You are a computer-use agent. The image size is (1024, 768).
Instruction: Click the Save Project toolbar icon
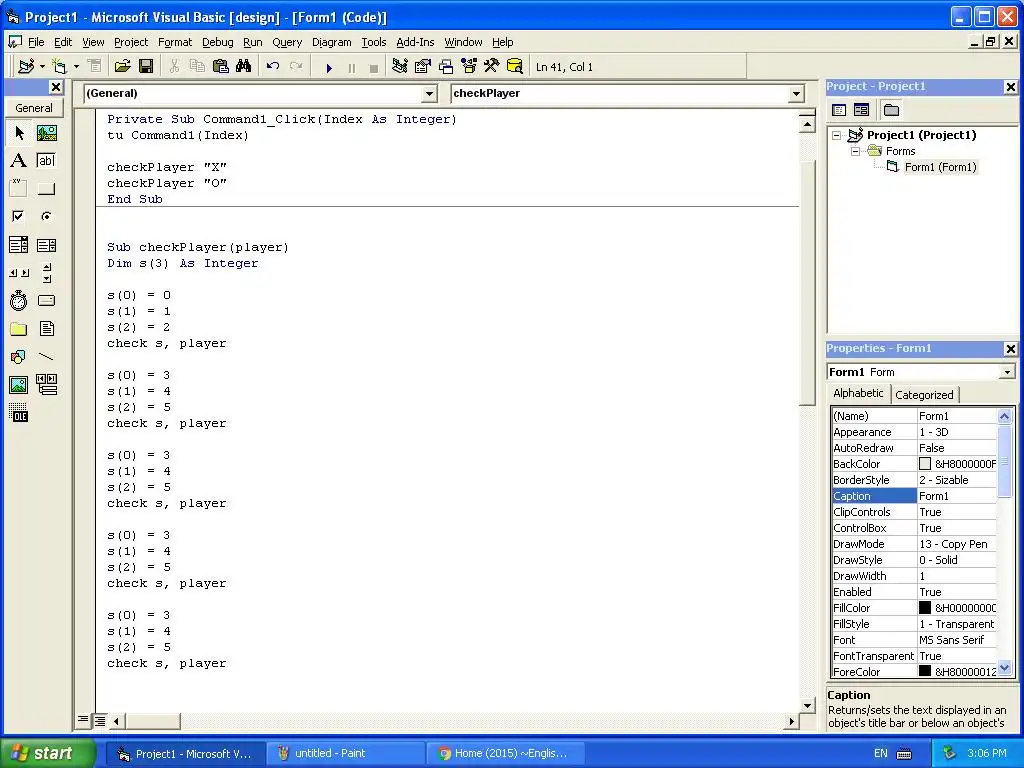[x=146, y=67]
